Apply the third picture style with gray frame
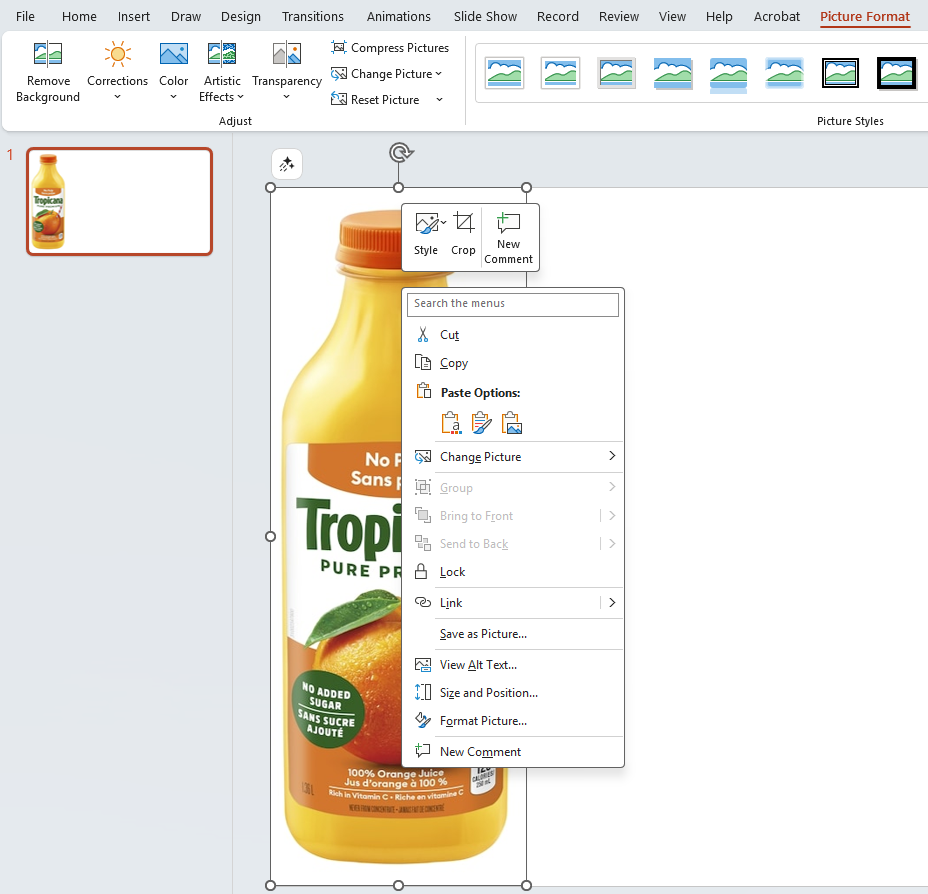 point(616,73)
